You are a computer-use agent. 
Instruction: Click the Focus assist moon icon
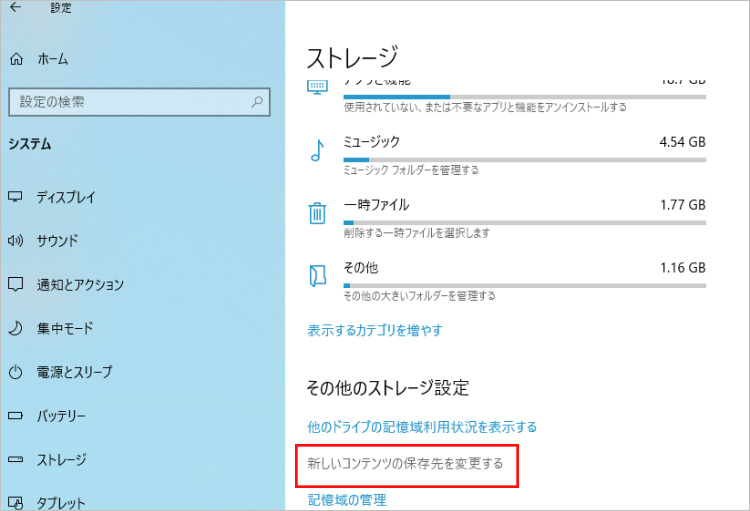(15, 328)
